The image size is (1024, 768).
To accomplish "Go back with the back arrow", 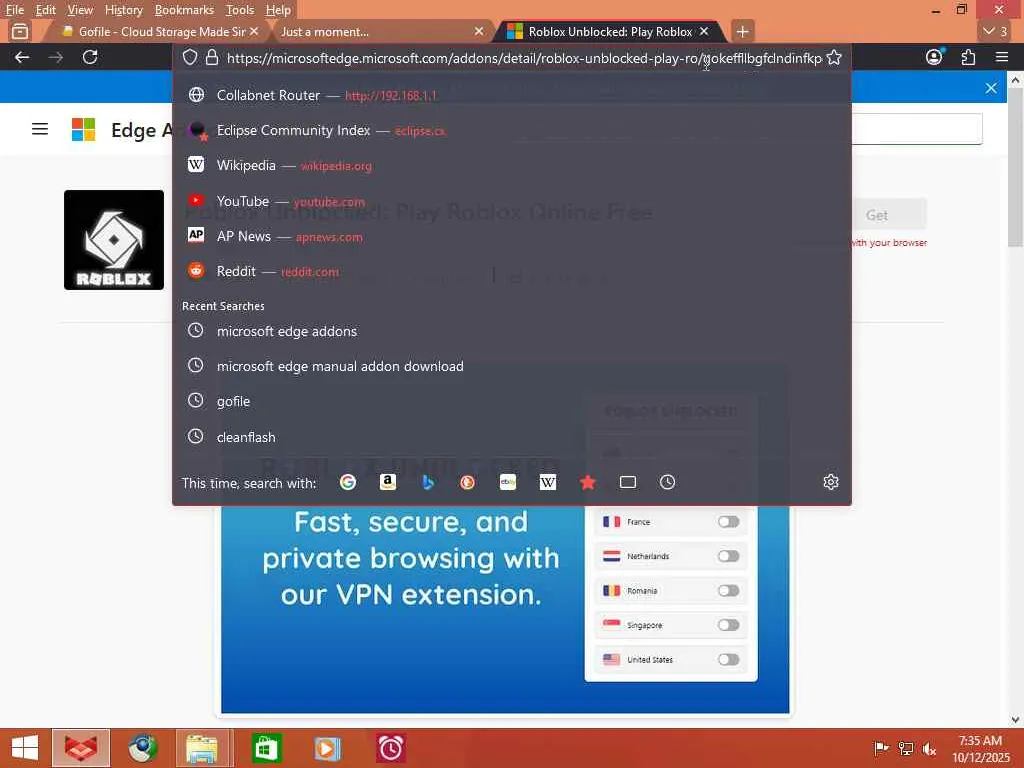I will tap(22, 57).
